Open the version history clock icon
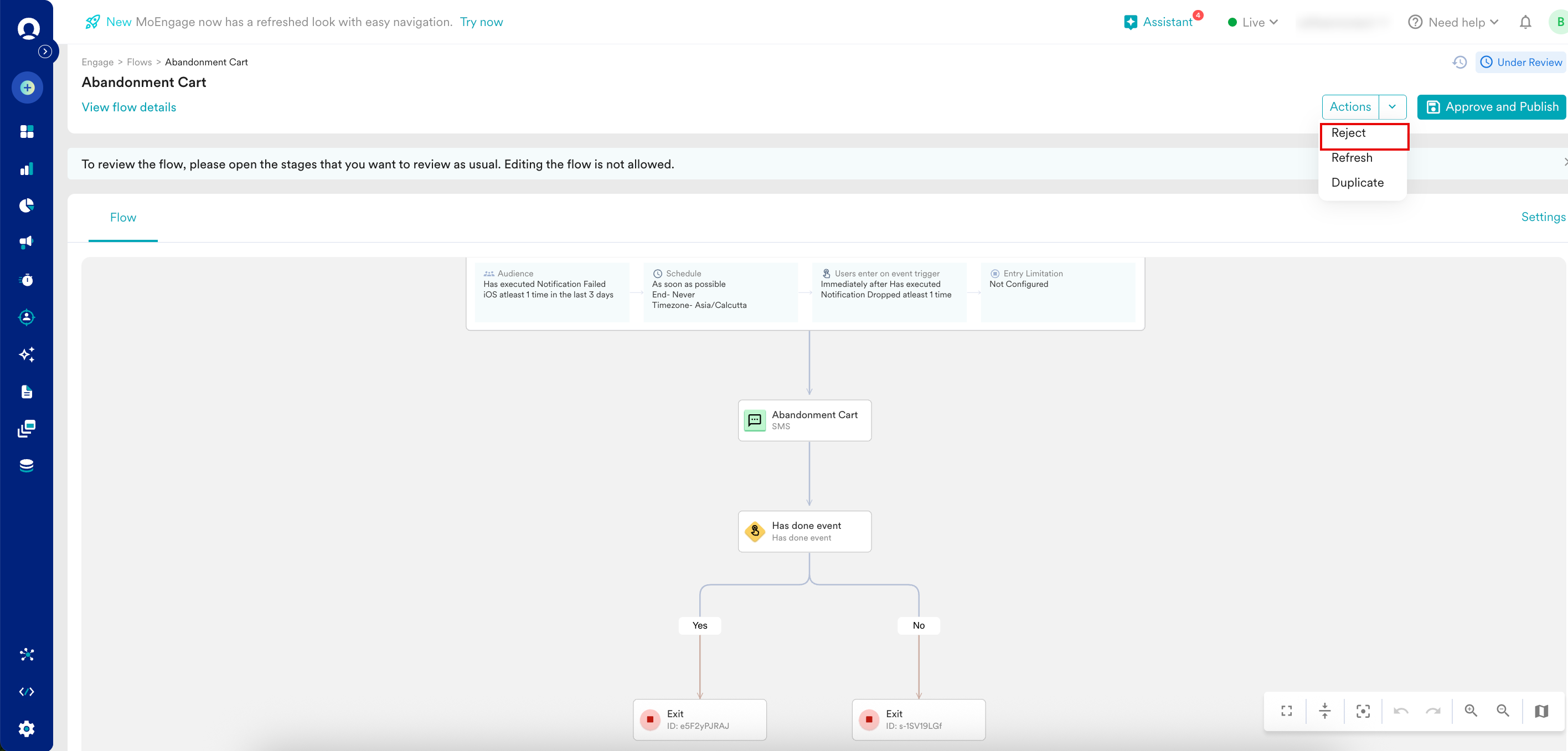The height and width of the screenshot is (751, 1568). pyautogui.click(x=1459, y=62)
